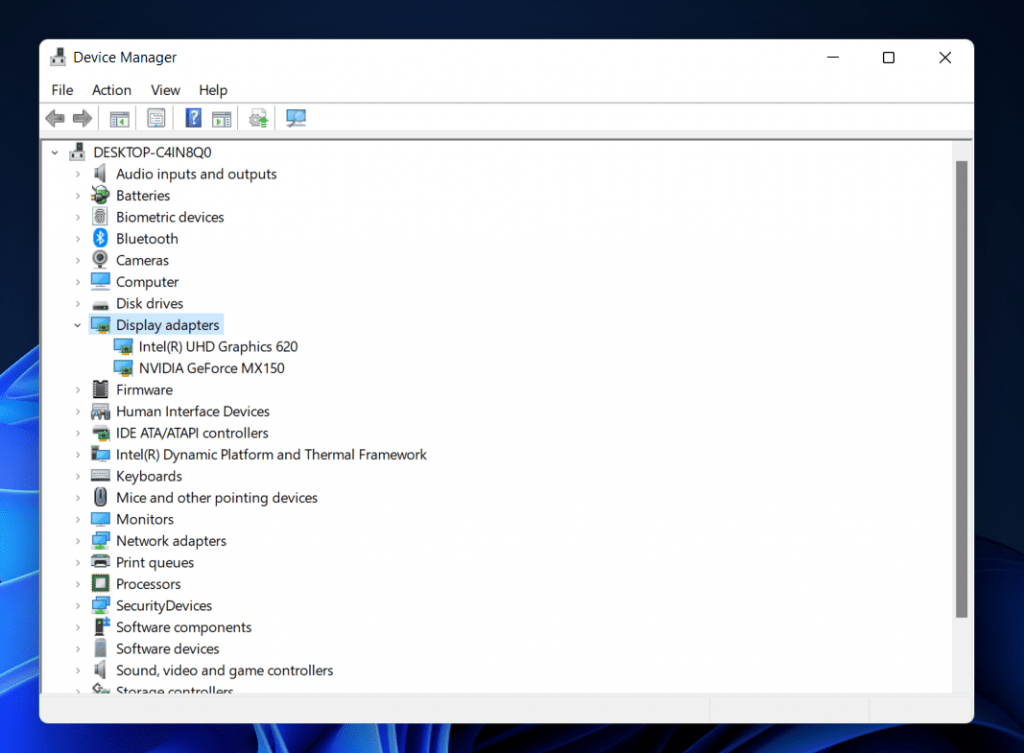This screenshot has width=1024, height=753.
Task: Expand the Network adapters category
Action: (77, 541)
